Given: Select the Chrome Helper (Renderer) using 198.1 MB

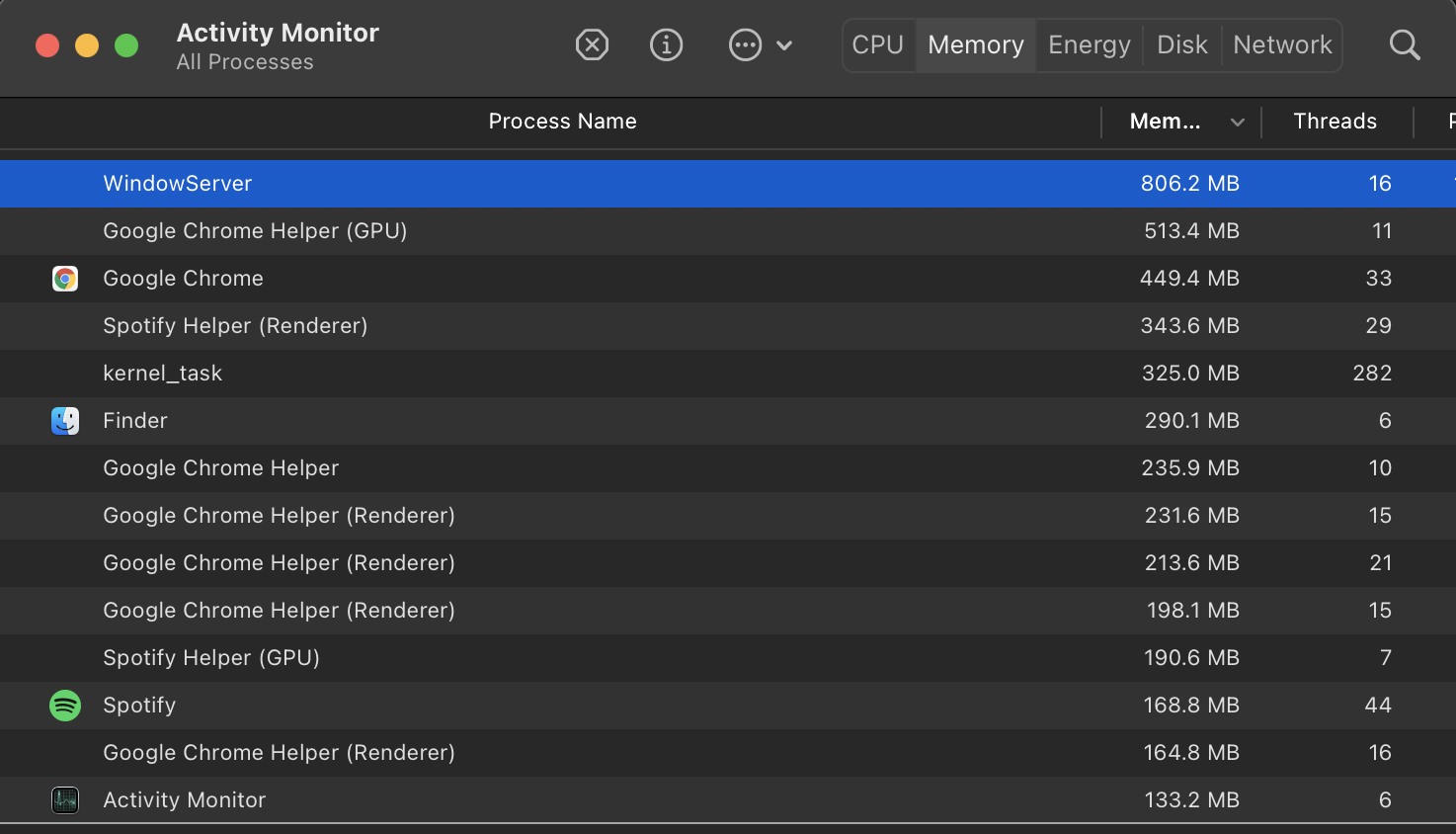Looking at the screenshot, I should point(728,611).
